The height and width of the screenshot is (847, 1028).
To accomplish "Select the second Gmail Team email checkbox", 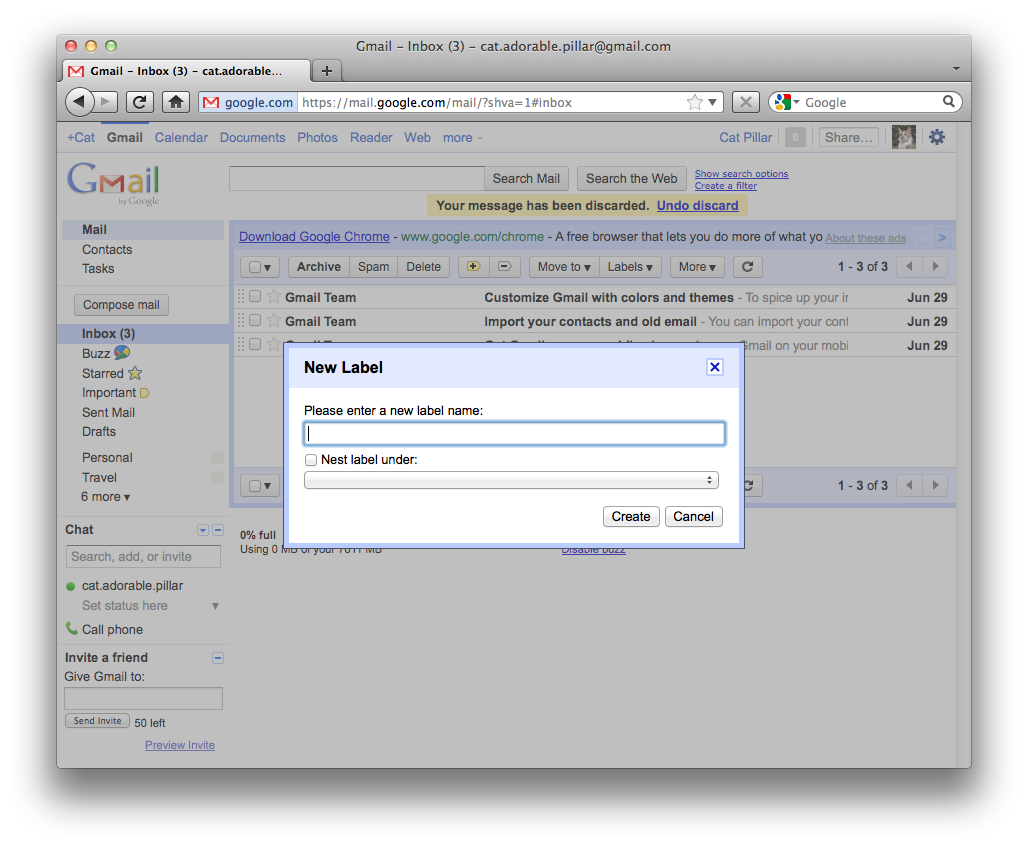I will (x=255, y=321).
